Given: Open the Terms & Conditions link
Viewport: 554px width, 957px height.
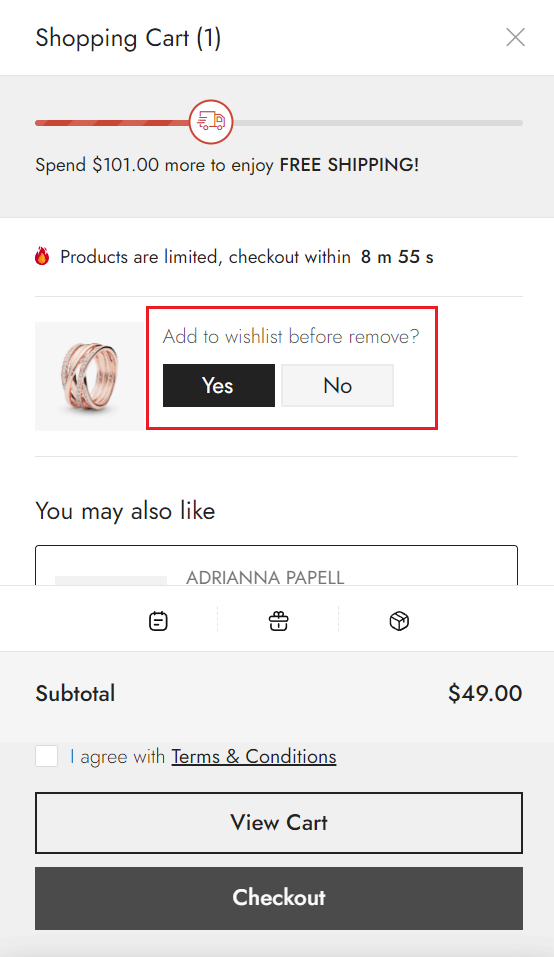Looking at the screenshot, I should (254, 757).
